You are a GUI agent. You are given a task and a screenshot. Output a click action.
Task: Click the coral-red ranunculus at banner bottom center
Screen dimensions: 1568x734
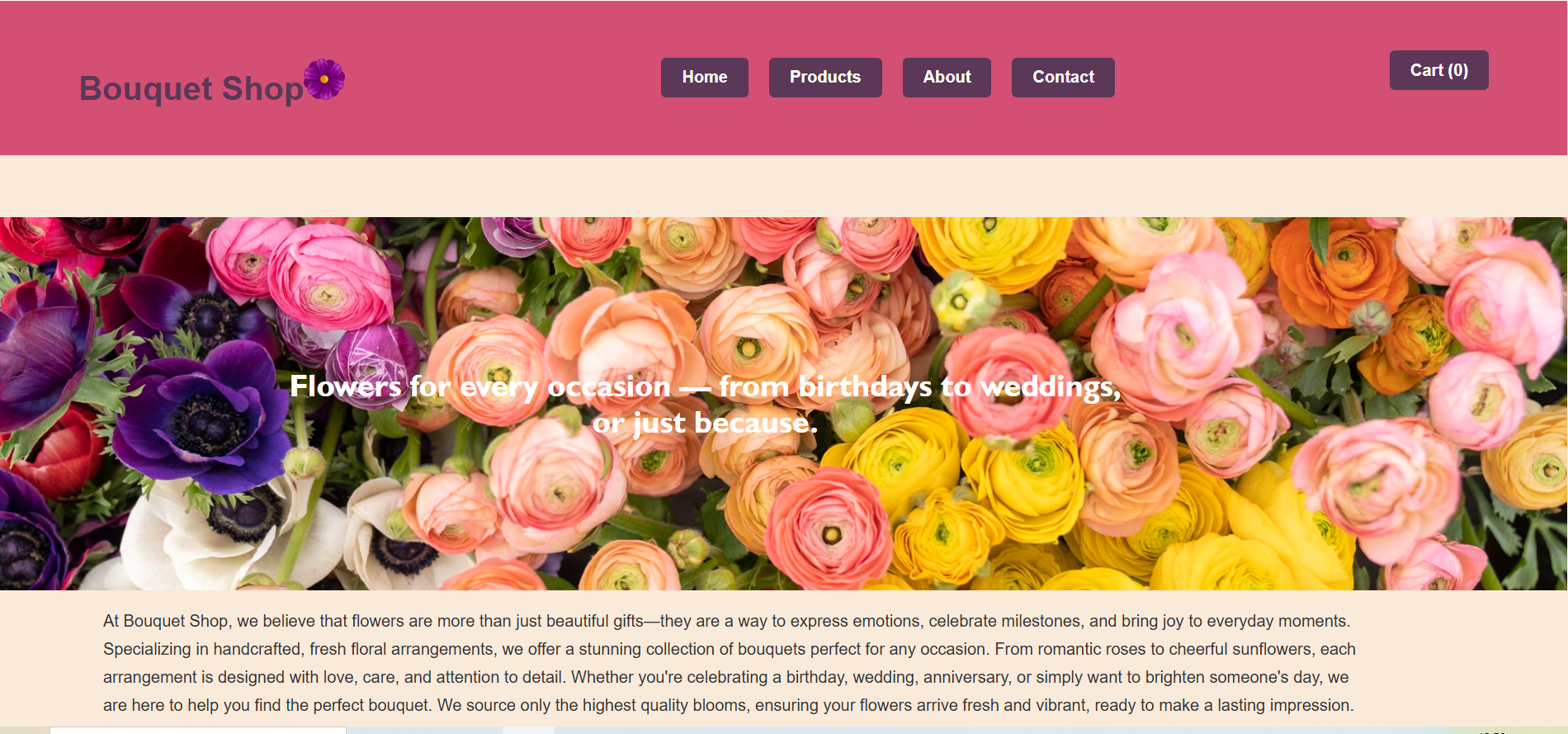(828, 528)
